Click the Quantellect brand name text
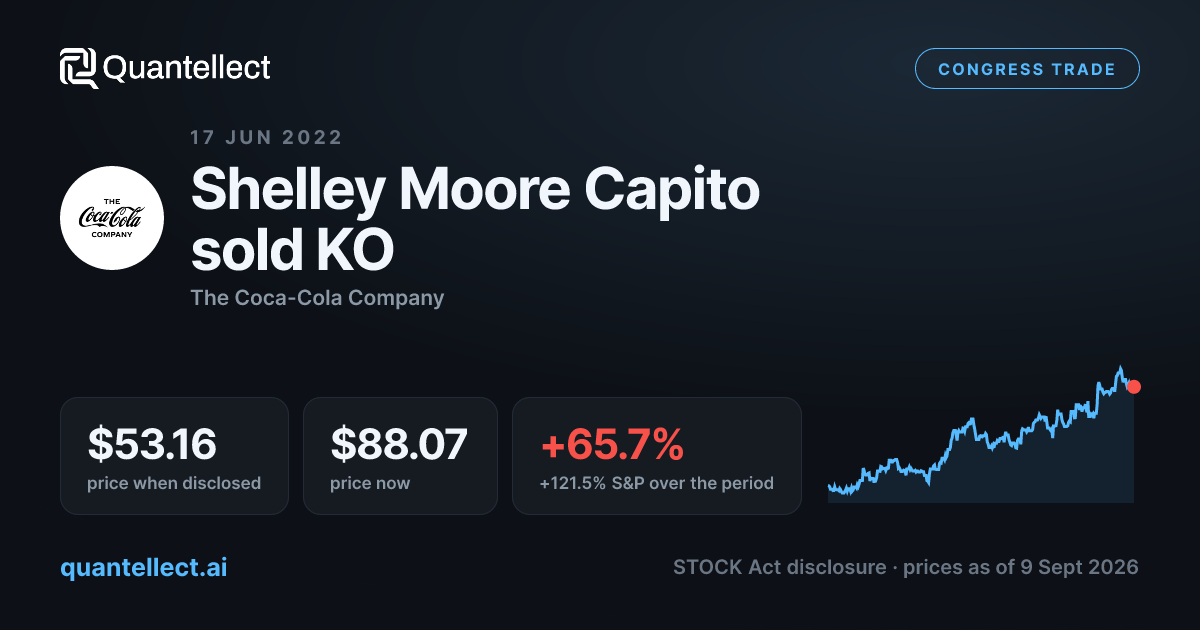This screenshot has width=1200, height=630. click(x=187, y=68)
